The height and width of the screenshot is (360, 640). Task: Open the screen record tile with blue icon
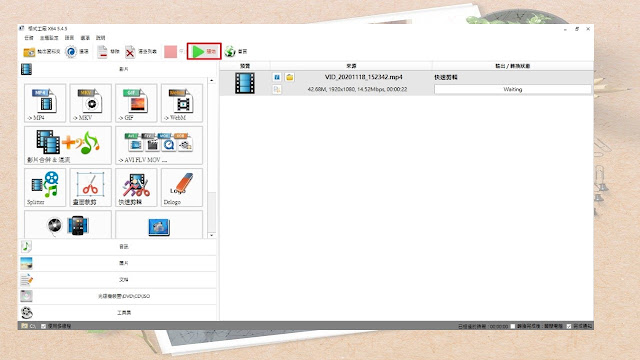(x=159, y=225)
